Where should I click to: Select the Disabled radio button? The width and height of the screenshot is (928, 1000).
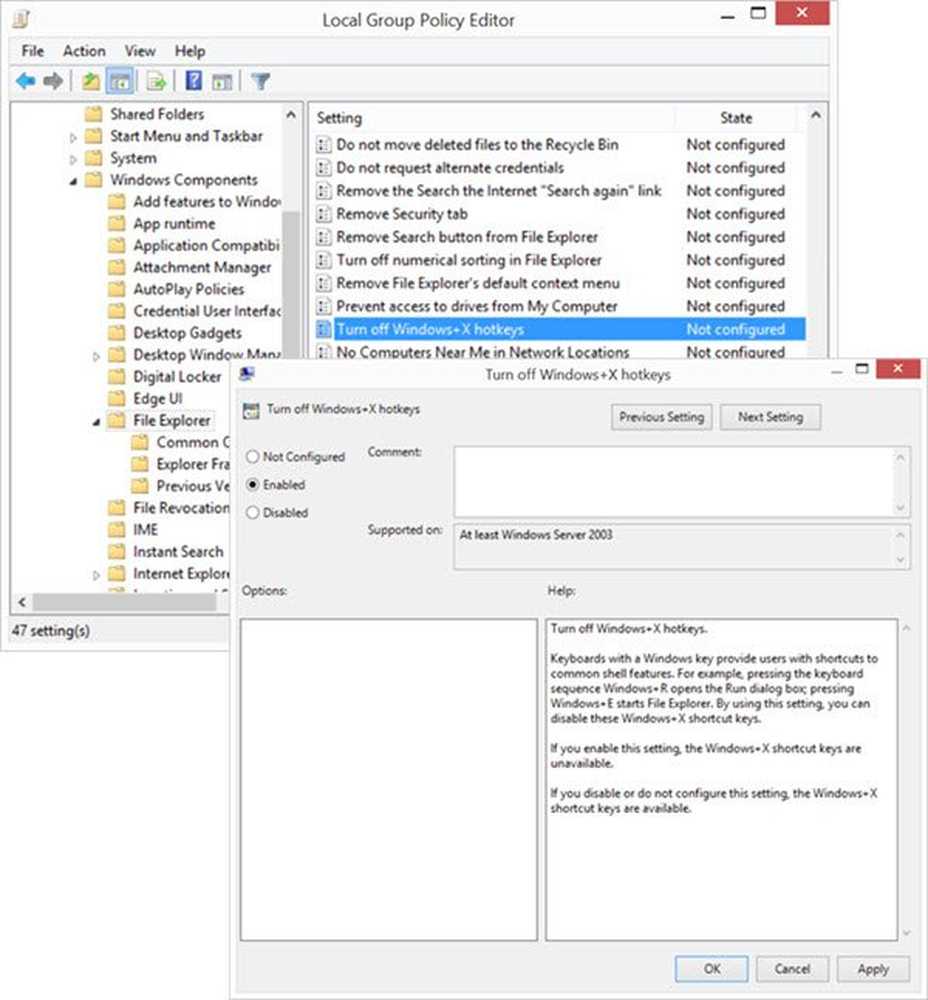tap(253, 513)
